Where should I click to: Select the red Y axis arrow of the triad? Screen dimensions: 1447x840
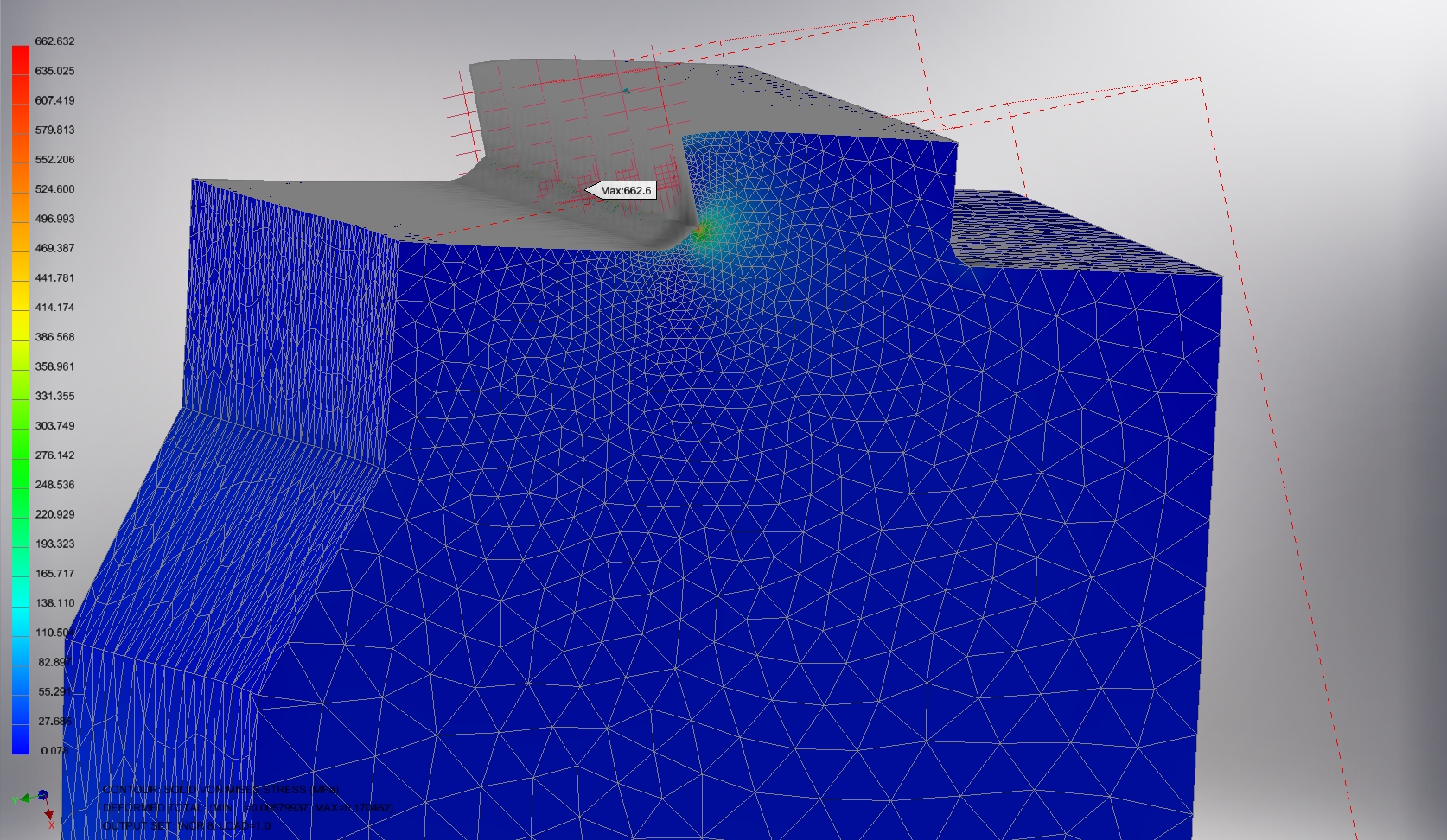coord(49,815)
